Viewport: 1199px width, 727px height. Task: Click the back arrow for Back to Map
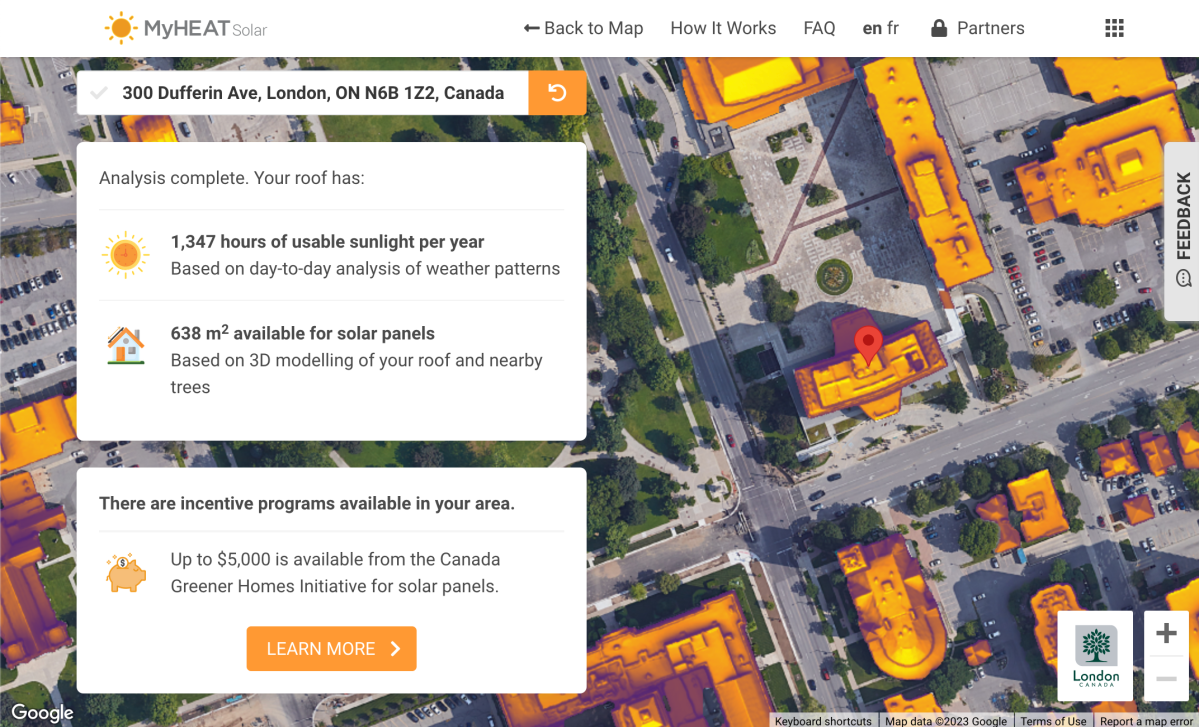click(x=531, y=28)
